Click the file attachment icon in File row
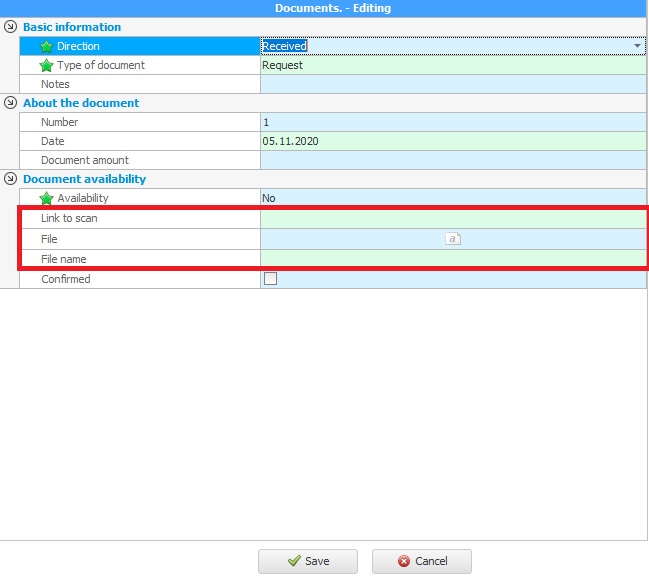649x585 pixels. (453, 239)
